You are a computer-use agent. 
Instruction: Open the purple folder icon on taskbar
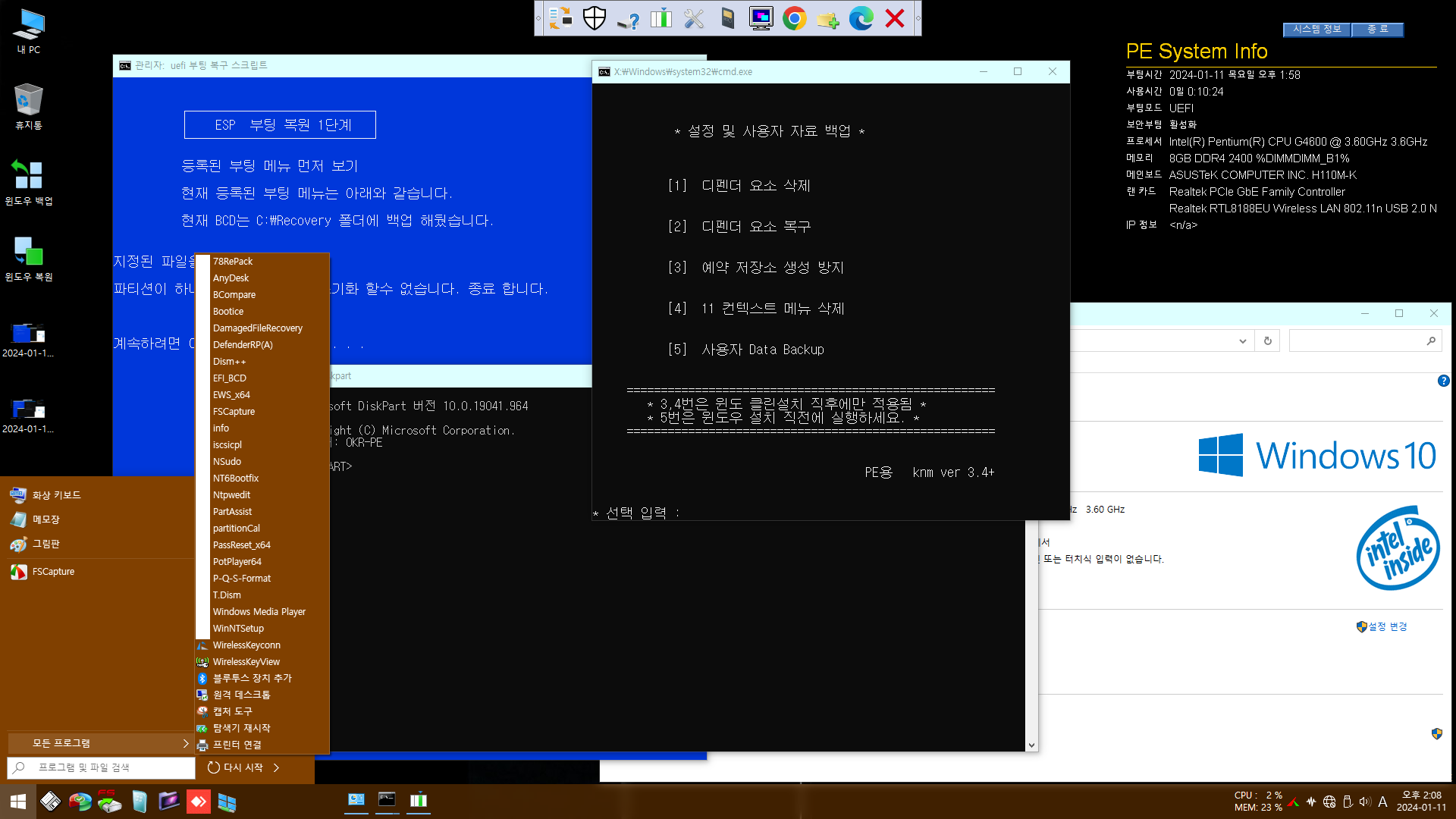168,802
